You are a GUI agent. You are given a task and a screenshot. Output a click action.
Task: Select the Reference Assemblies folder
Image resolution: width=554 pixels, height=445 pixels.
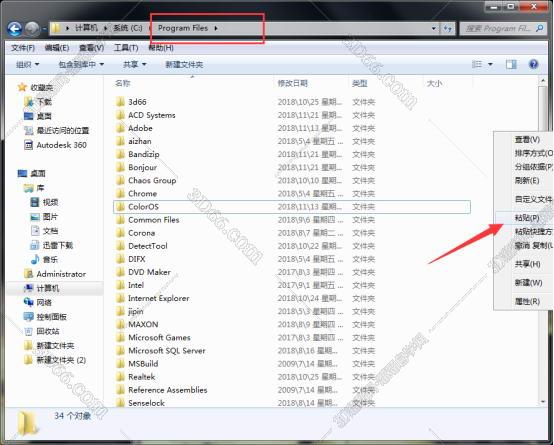click(167, 390)
